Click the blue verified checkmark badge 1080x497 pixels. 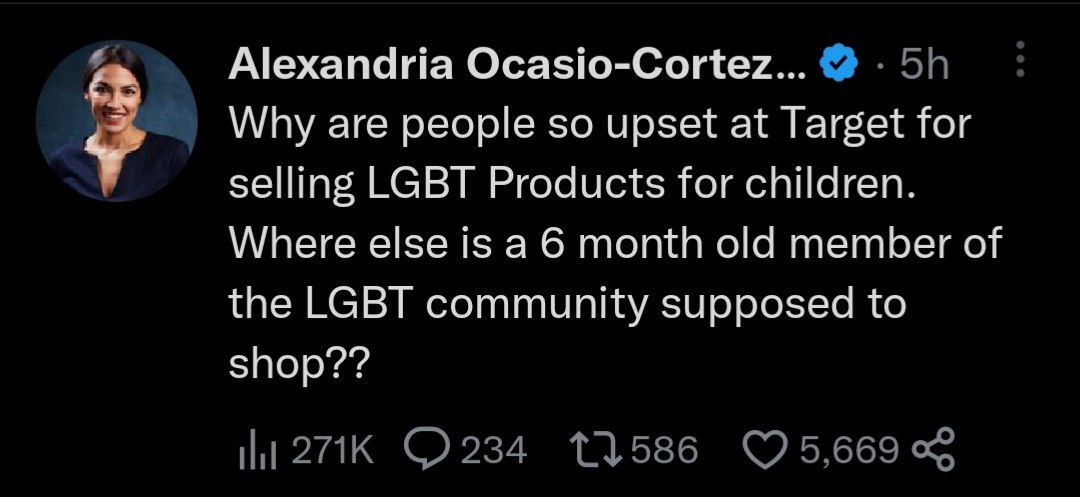(x=838, y=66)
